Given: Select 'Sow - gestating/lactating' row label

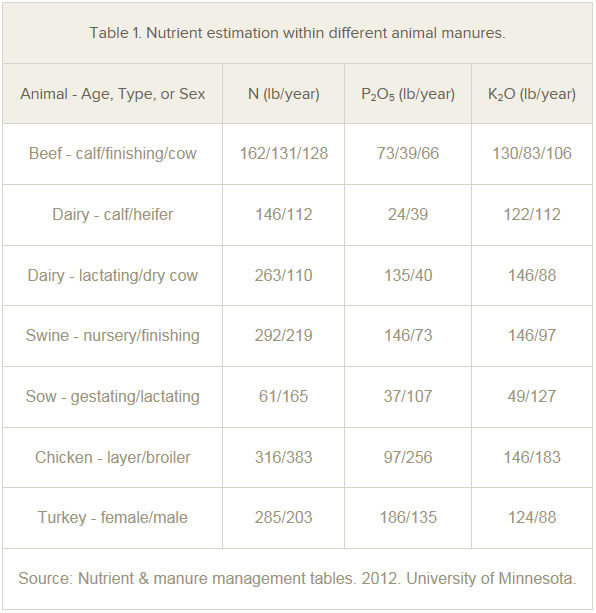Looking at the screenshot, I should 113,396.
